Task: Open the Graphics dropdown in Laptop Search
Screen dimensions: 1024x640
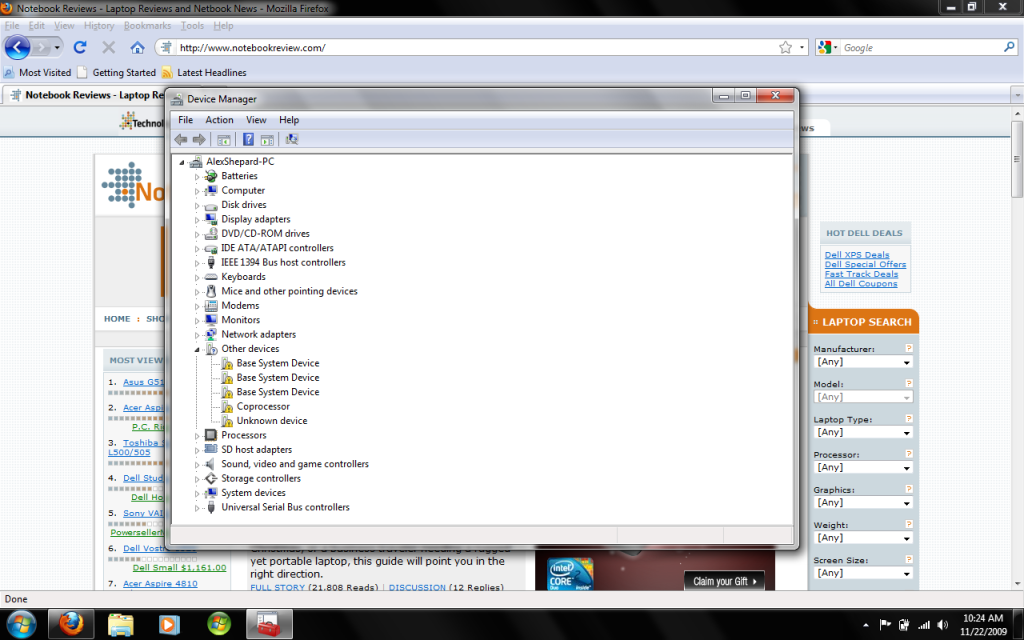Action: coord(863,503)
